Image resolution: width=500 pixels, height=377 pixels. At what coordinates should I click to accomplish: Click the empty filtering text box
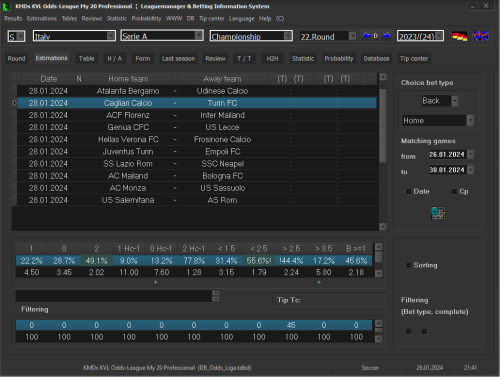point(114,296)
